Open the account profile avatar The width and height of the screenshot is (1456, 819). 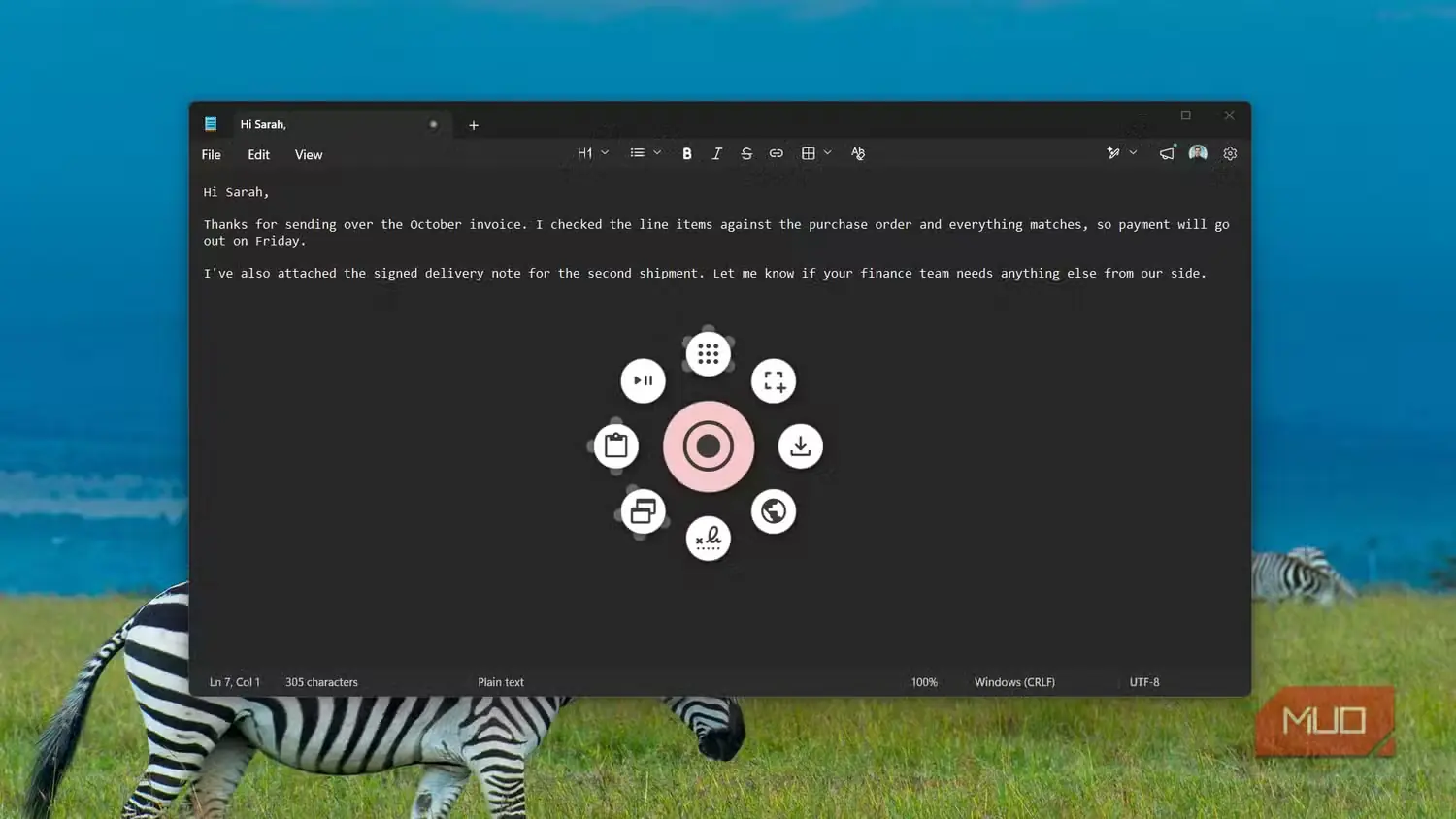(1198, 153)
